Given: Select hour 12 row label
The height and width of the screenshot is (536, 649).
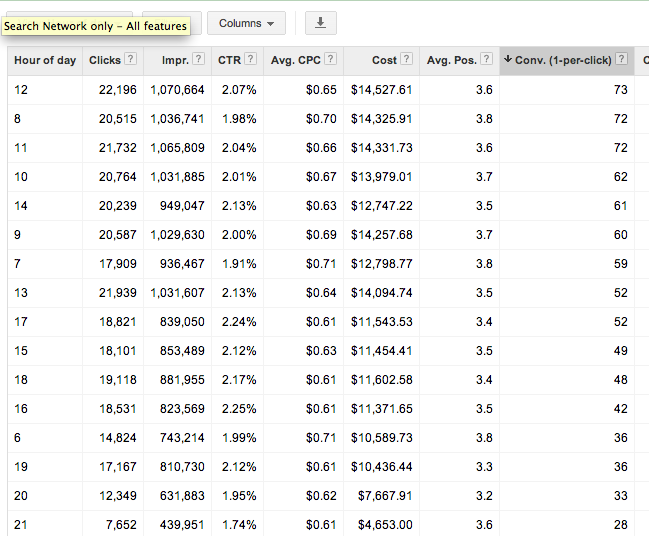Looking at the screenshot, I should click(x=21, y=90).
